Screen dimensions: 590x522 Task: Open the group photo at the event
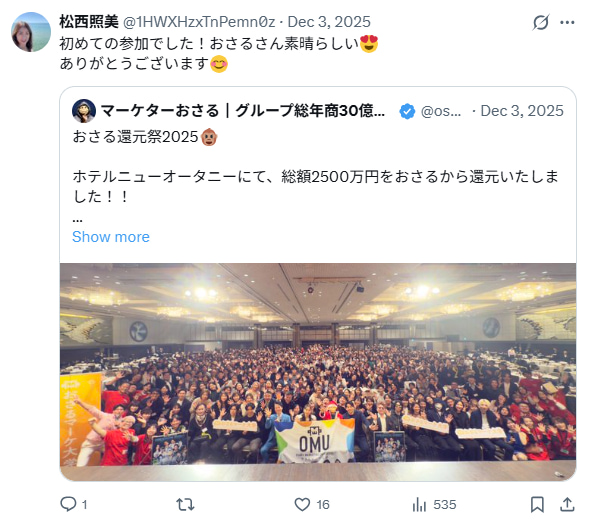tap(318, 372)
